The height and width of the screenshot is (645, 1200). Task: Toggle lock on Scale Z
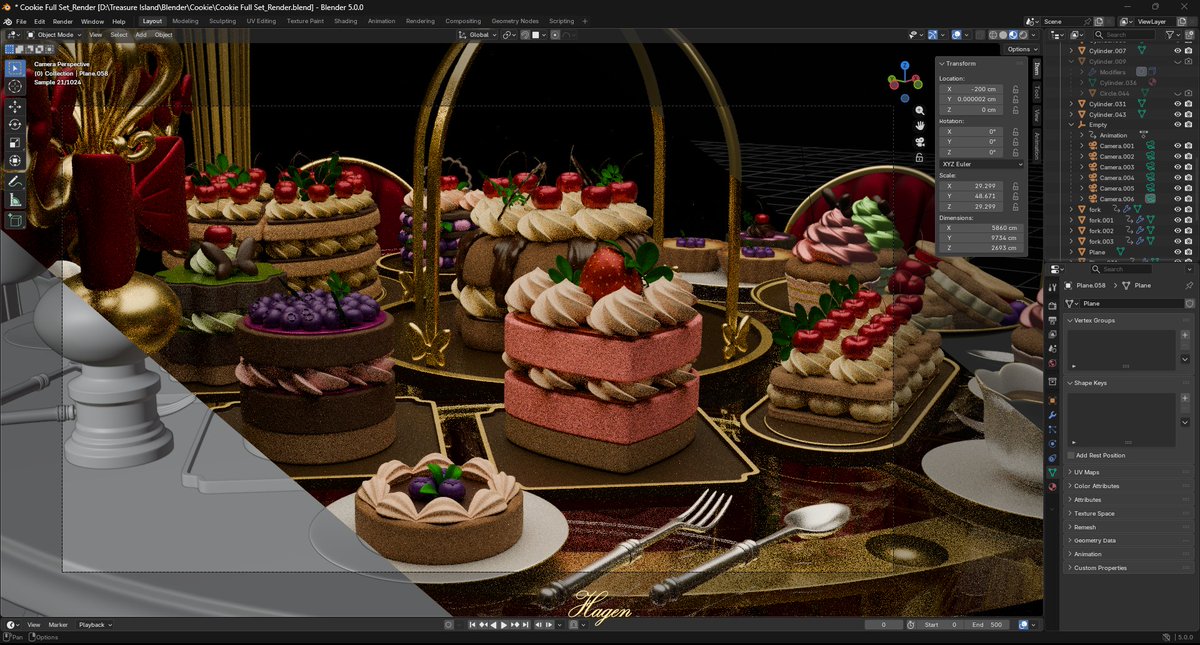click(x=1015, y=205)
